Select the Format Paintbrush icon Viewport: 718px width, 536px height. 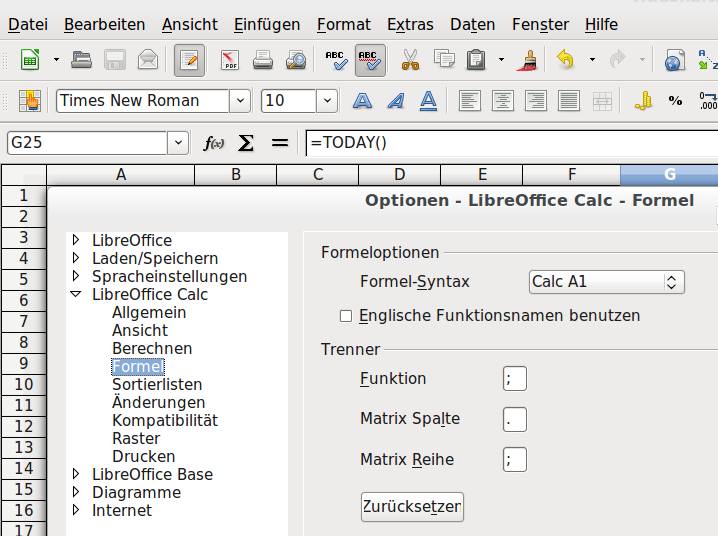coord(528,60)
